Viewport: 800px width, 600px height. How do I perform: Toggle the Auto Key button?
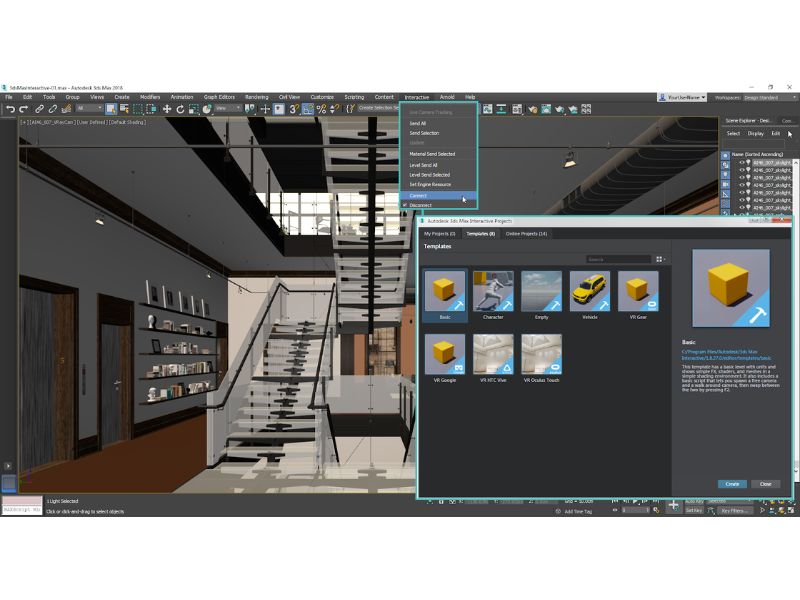click(x=696, y=499)
